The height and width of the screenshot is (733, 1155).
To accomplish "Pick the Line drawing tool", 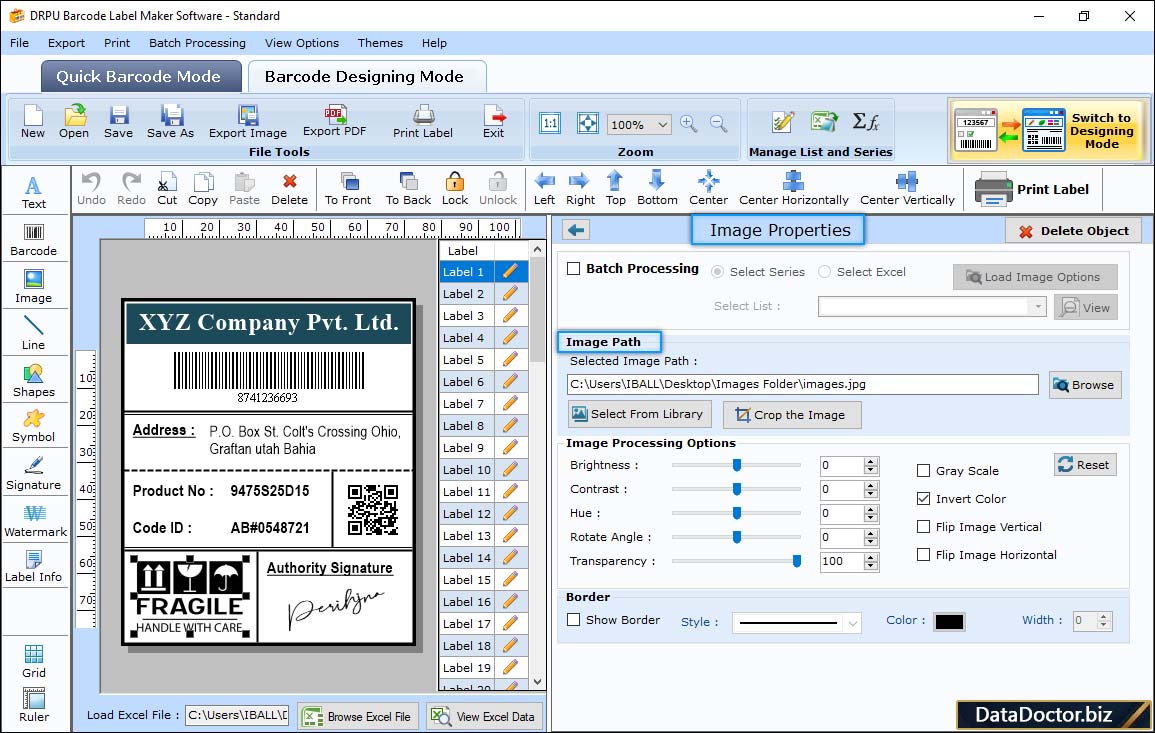I will click(x=34, y=333).
